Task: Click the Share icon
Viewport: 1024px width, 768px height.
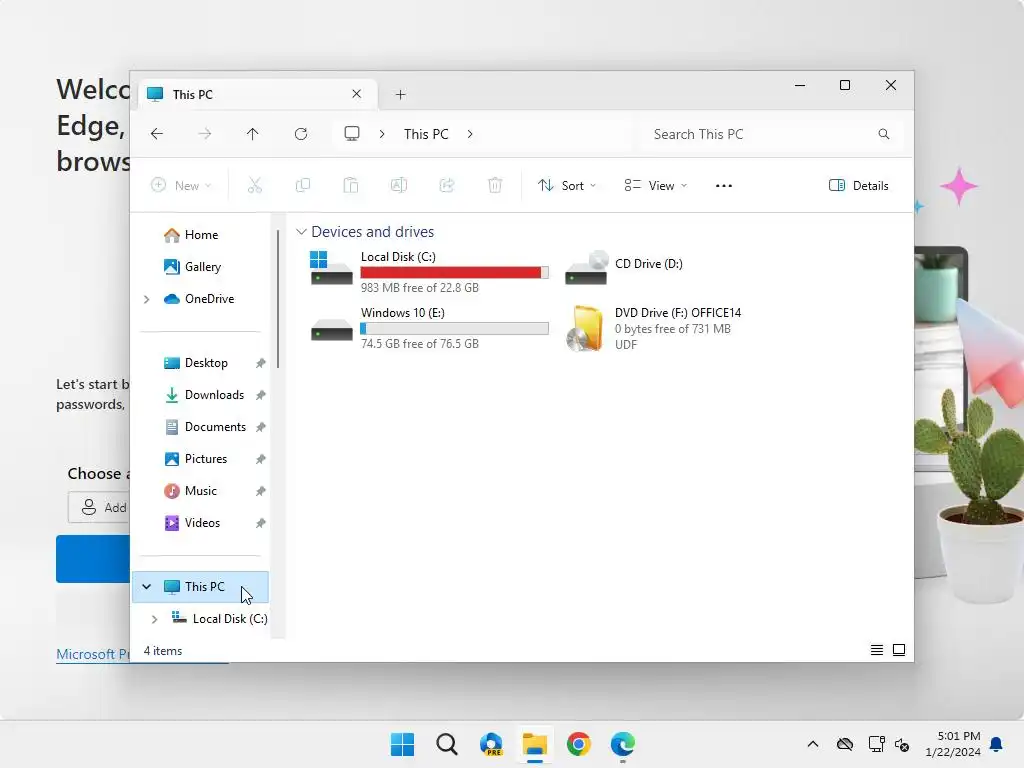Action: 447,185
